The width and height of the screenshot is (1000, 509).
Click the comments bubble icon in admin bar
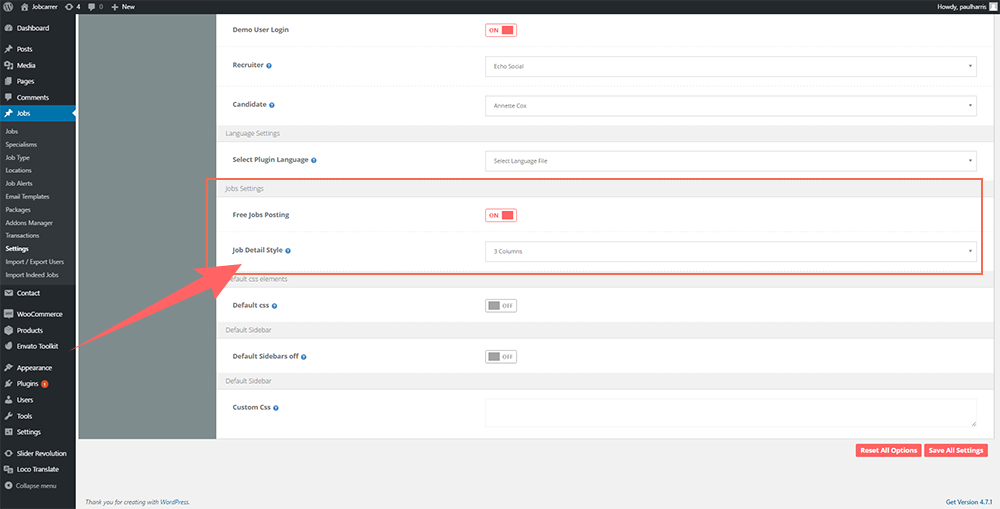(x=92, y=6)
